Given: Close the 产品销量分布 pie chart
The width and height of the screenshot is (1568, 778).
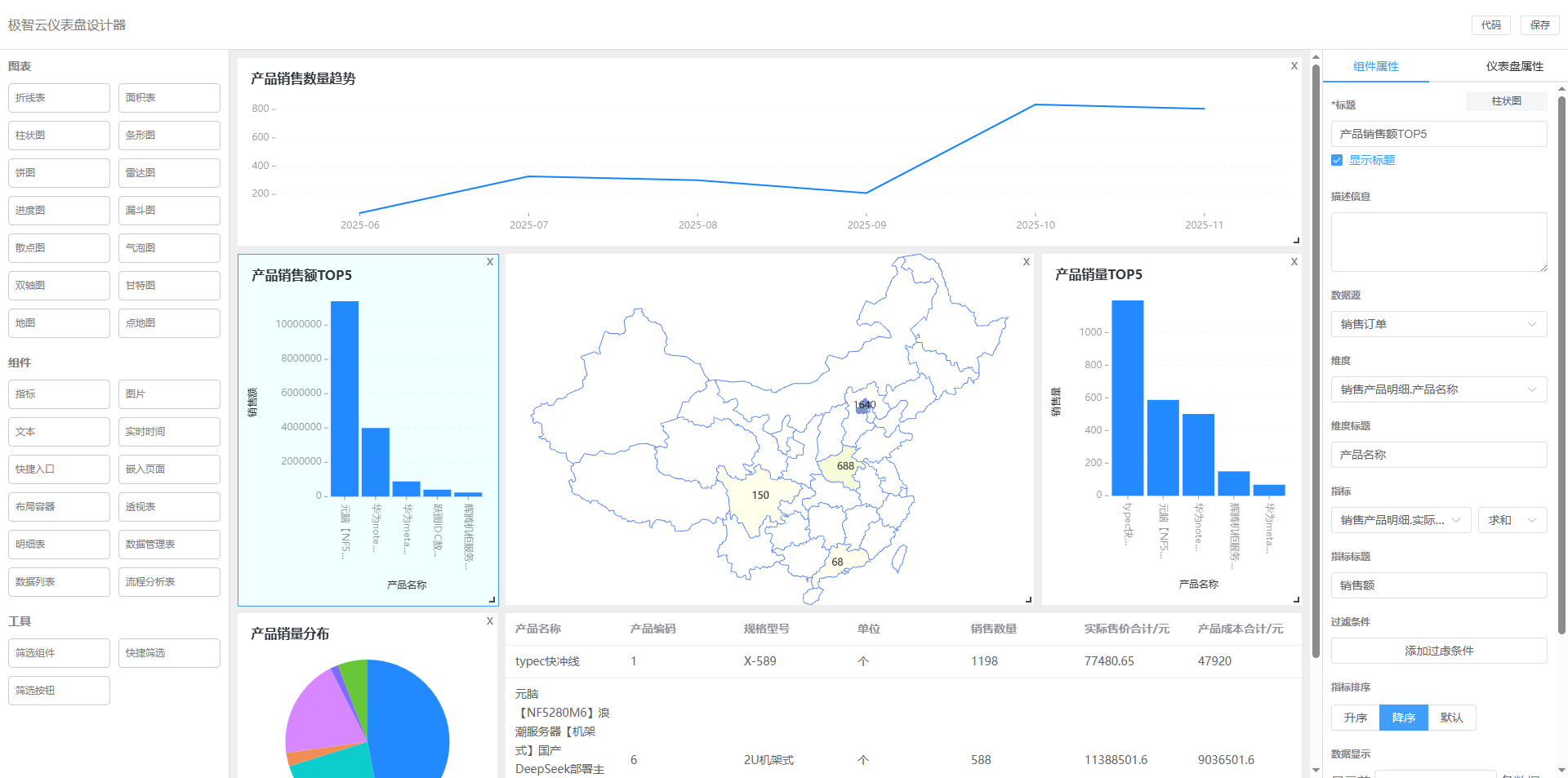Looking at the screenshot, I should pyautogui.click(x=490, y=621).
